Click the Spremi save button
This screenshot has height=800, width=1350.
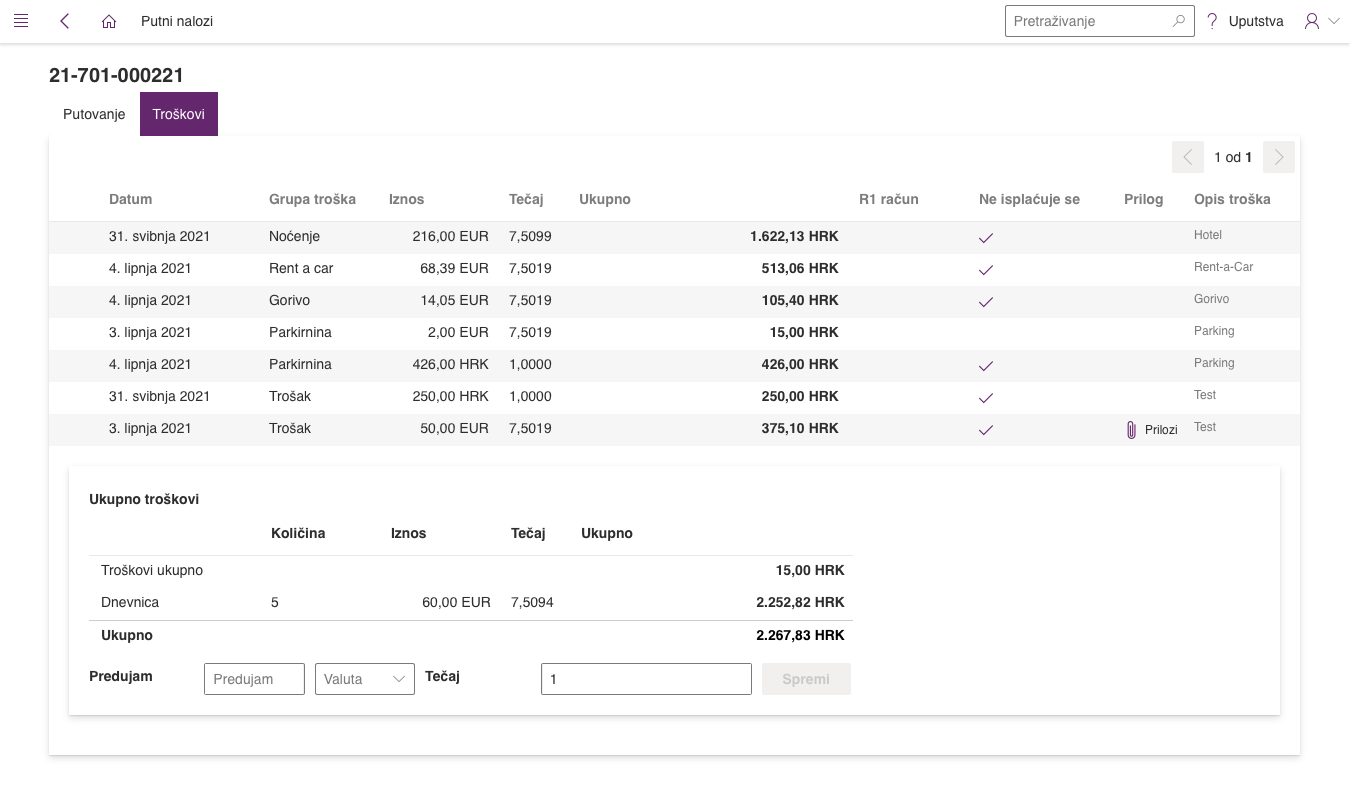tap(806, 679)
